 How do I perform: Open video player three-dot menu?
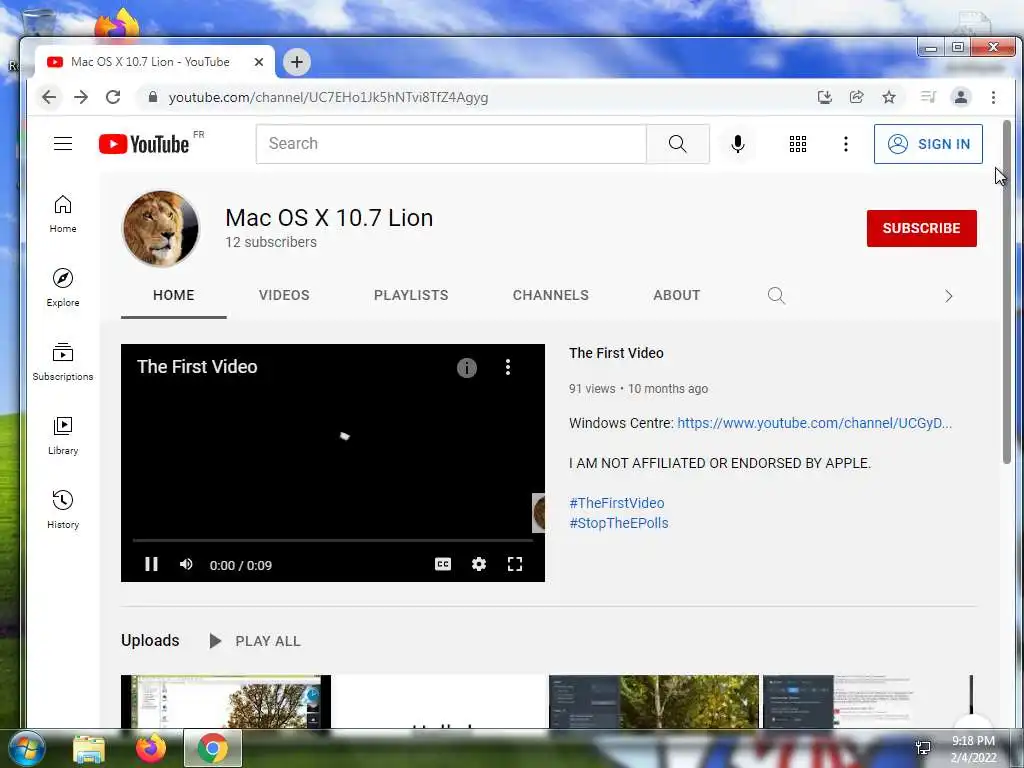(x=507, y=367)
